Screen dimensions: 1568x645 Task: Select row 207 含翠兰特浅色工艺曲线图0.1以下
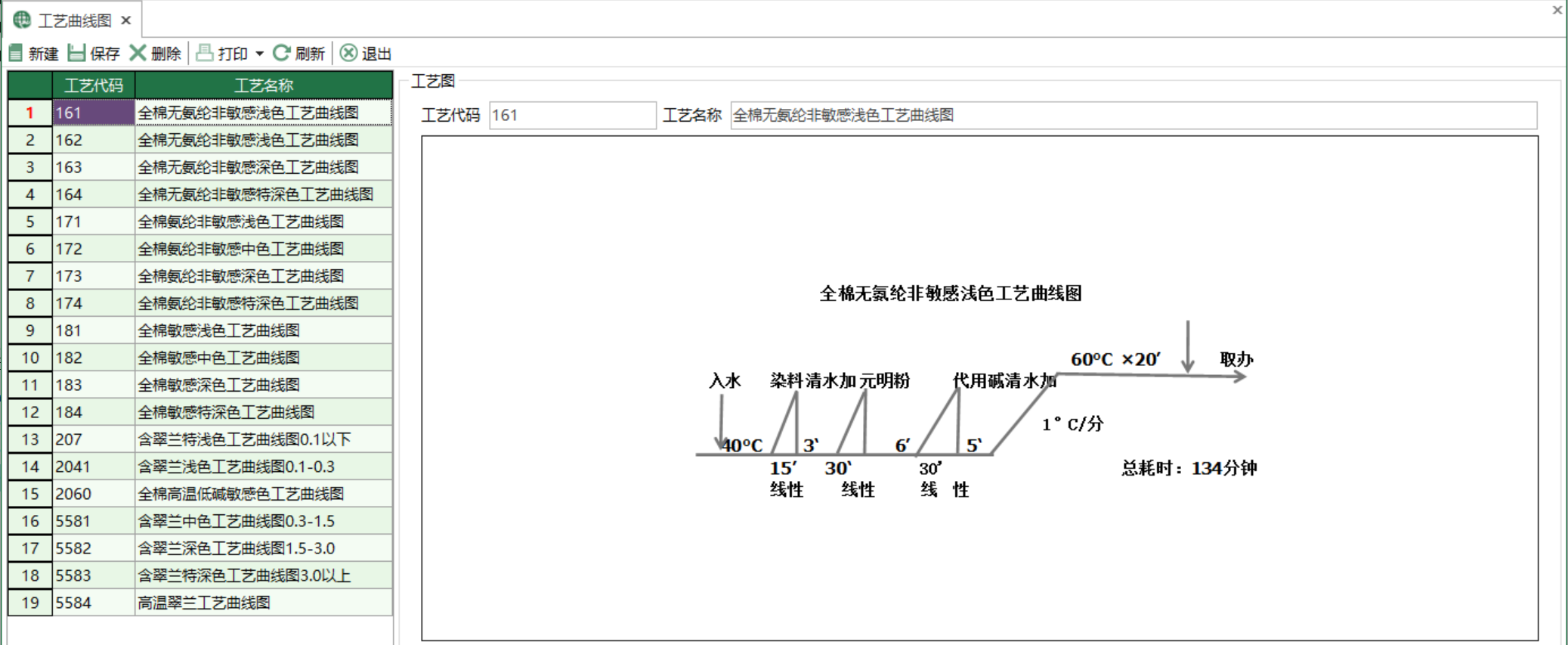pyautogui.click(x=200, y=439)
